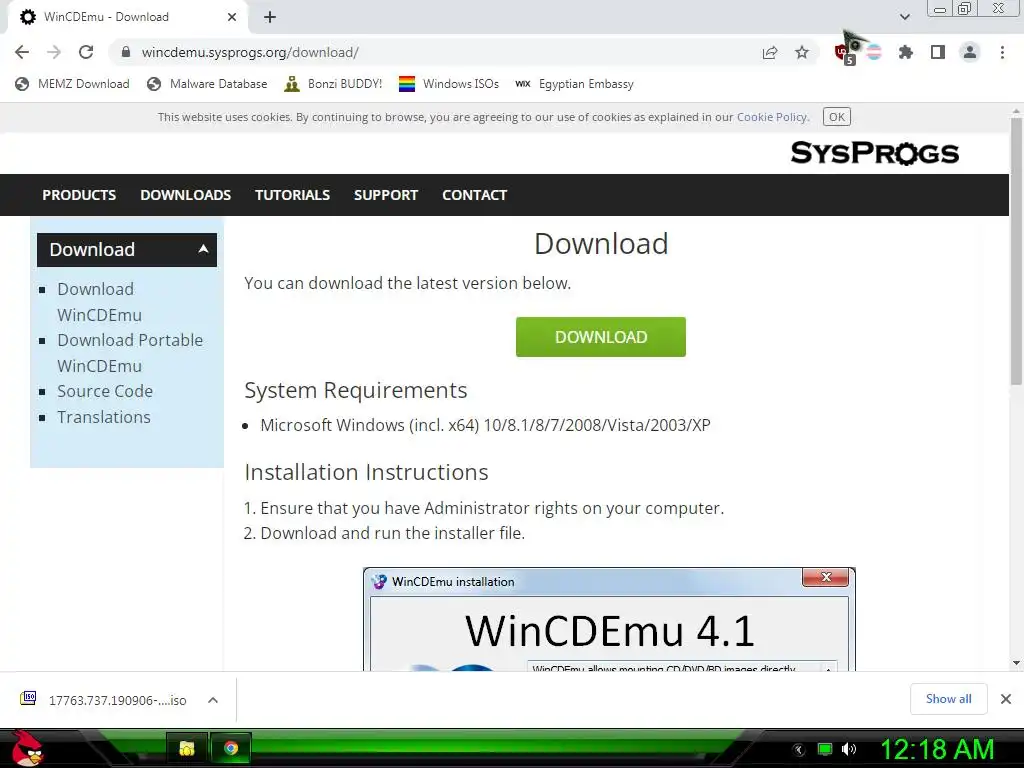Open the Translations sidebar link
The height and width of the screenshot is (768, 1024).
pos(104,417)
